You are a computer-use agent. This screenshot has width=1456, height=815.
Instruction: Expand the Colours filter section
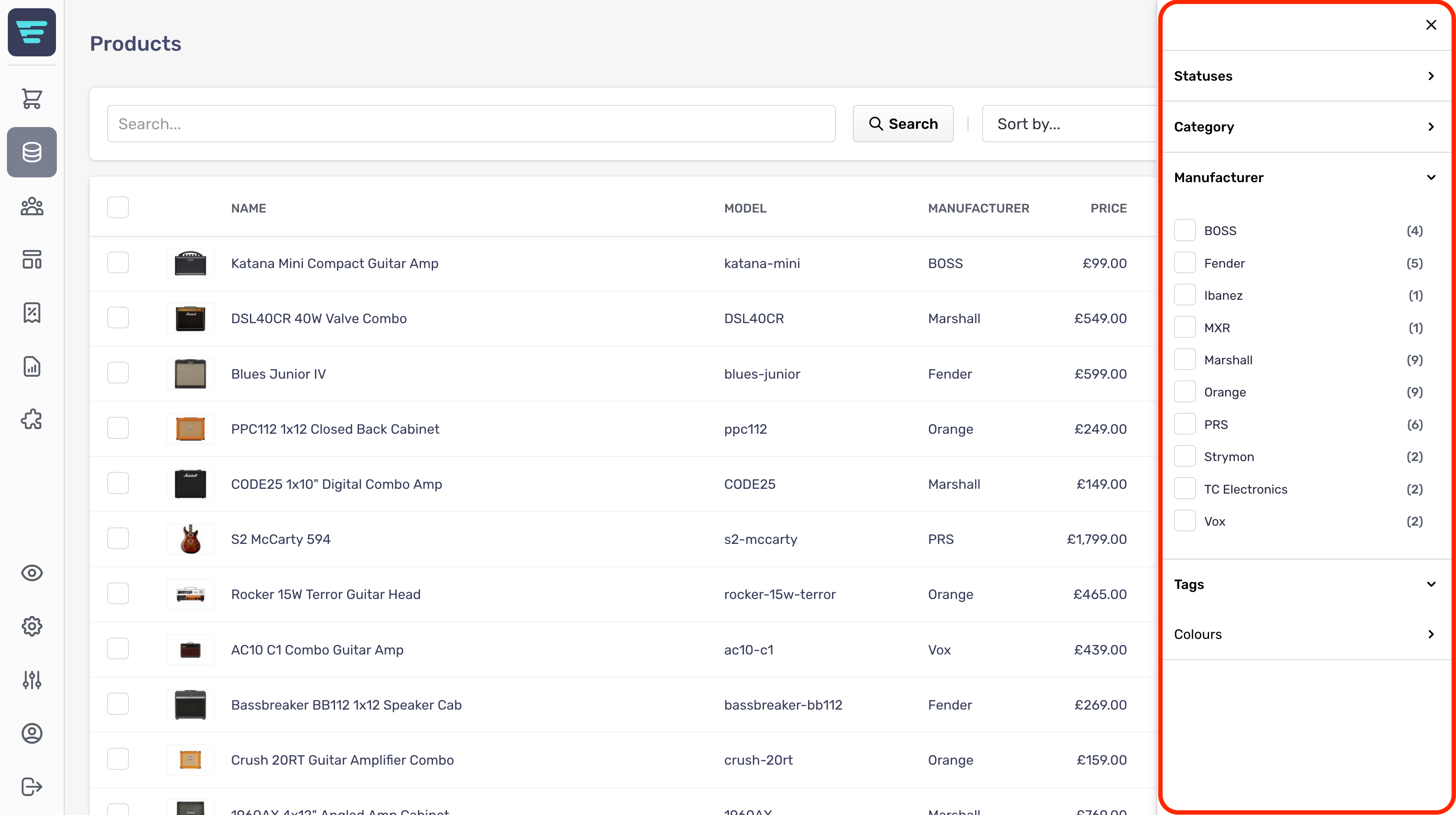click(1306, 634)
